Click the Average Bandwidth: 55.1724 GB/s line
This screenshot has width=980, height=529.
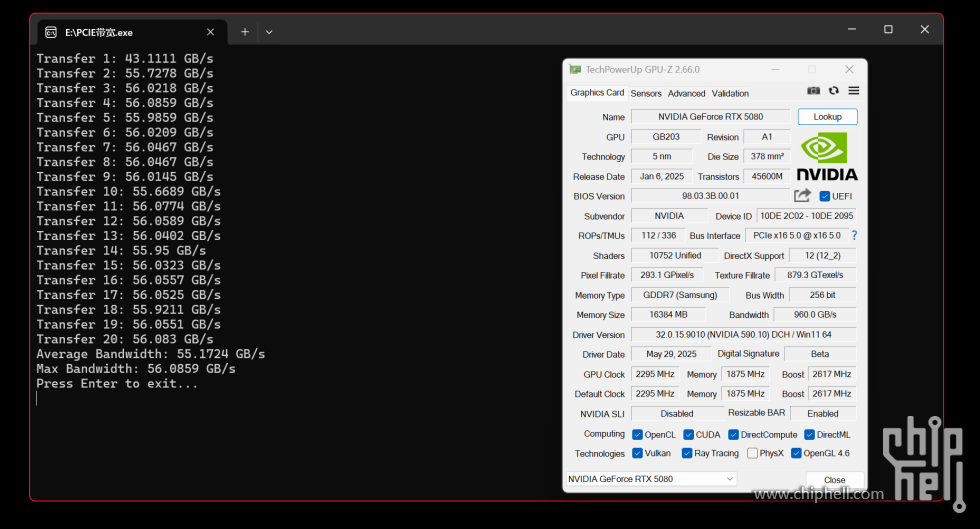(151, 354)
